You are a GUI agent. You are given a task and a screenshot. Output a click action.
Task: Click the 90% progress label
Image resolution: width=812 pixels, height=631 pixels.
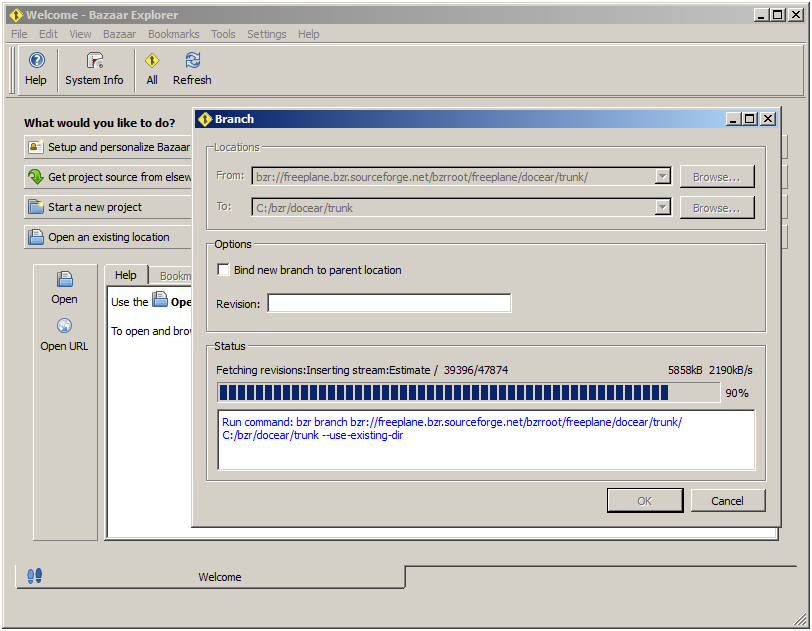[x=737, y=393]
